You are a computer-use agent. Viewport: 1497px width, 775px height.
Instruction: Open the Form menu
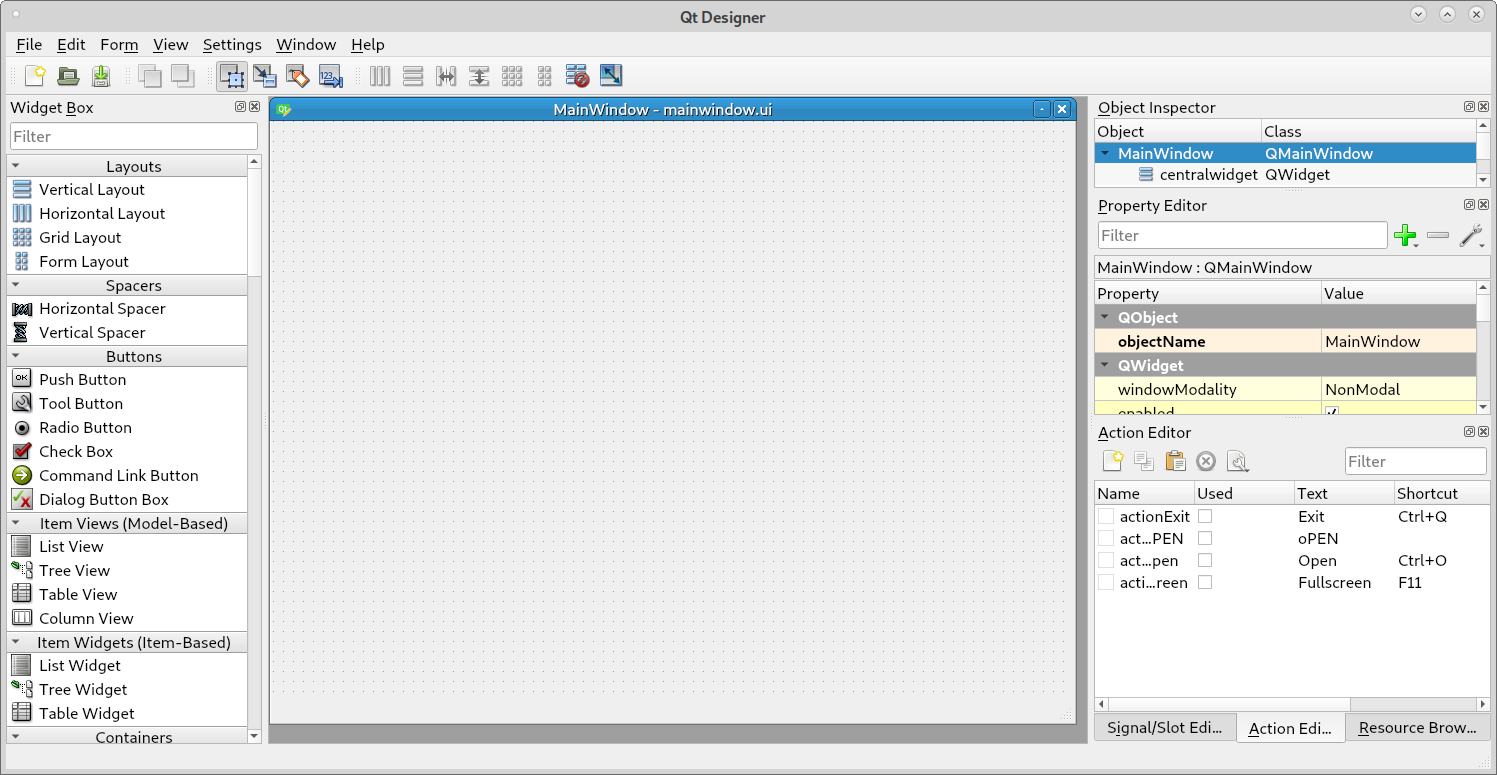(119, 44)
